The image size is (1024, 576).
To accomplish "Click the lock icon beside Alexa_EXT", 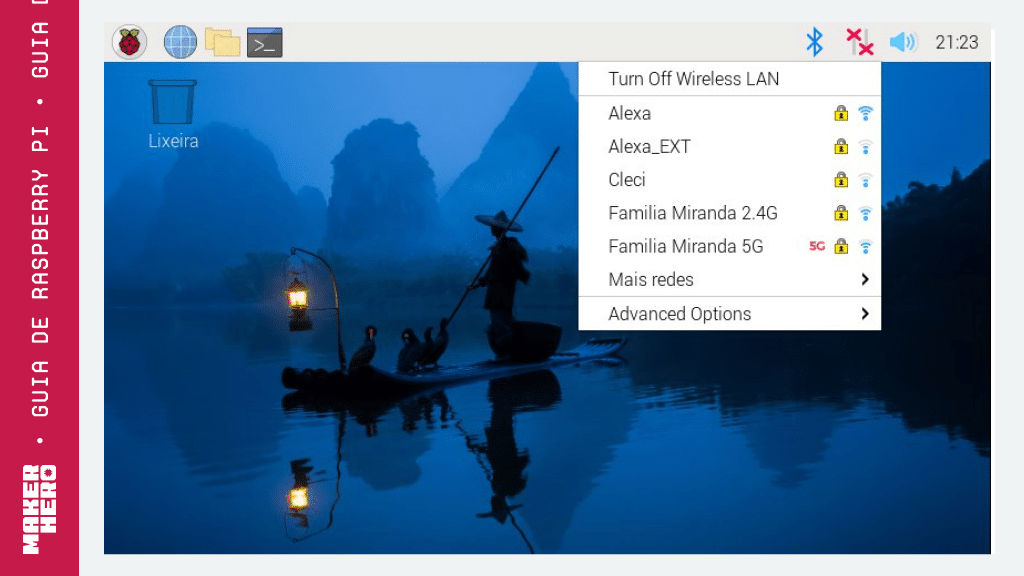I will click(x=841, y=147).
